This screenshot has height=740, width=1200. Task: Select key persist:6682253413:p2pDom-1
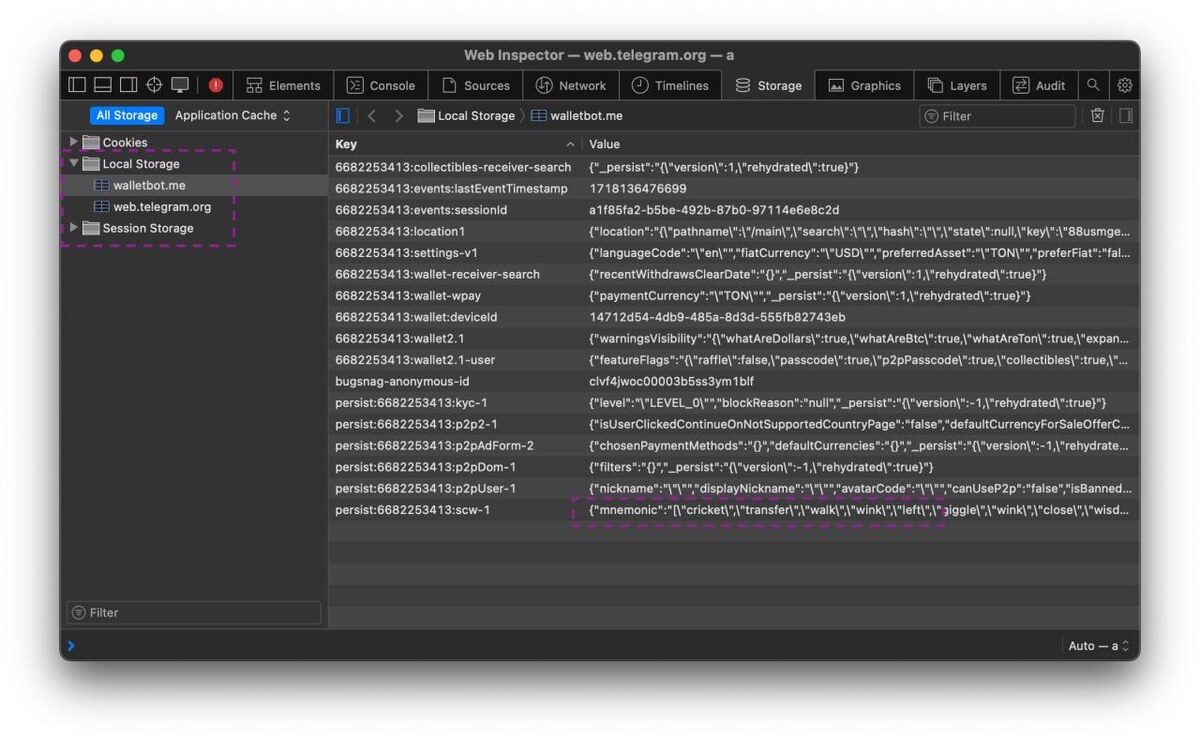coord(425,468)
